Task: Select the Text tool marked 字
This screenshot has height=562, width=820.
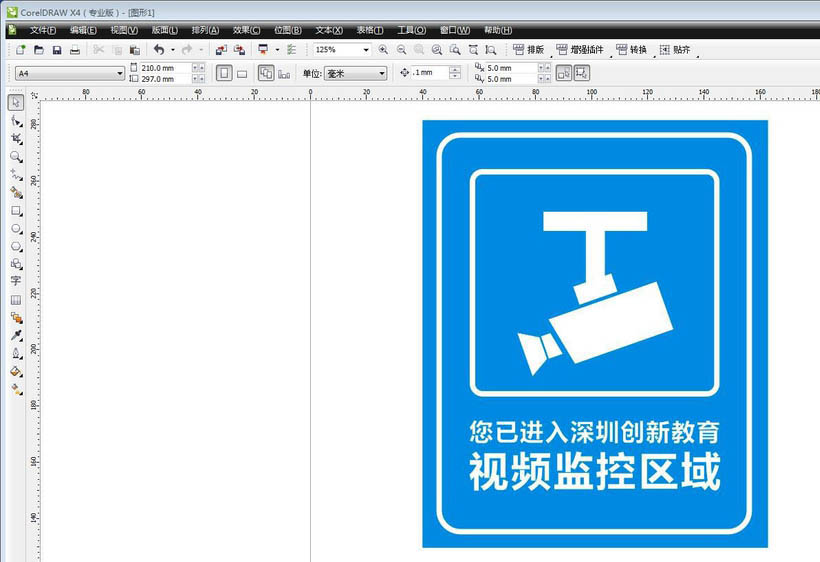Action: [x=16, y=281]
